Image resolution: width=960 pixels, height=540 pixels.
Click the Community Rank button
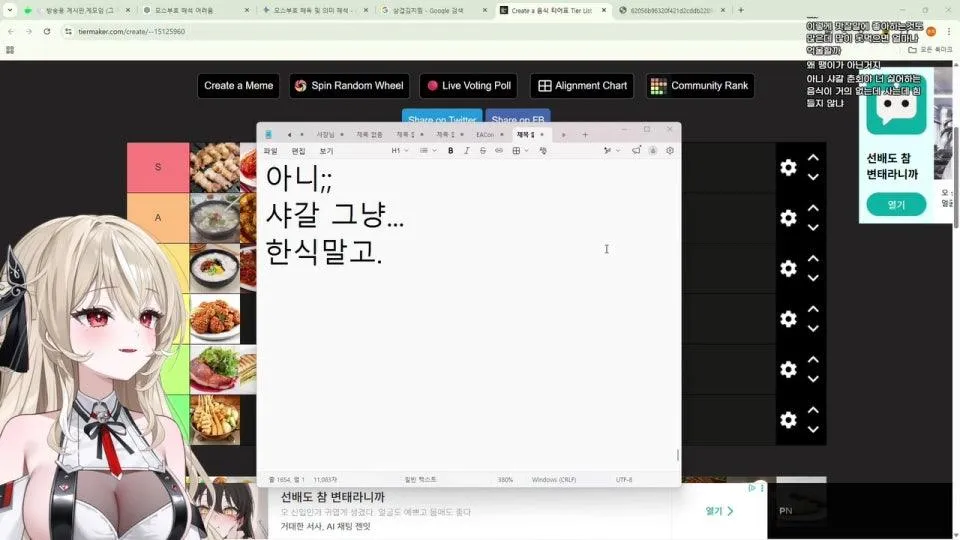pyautogui.click(x=700, y=86)
